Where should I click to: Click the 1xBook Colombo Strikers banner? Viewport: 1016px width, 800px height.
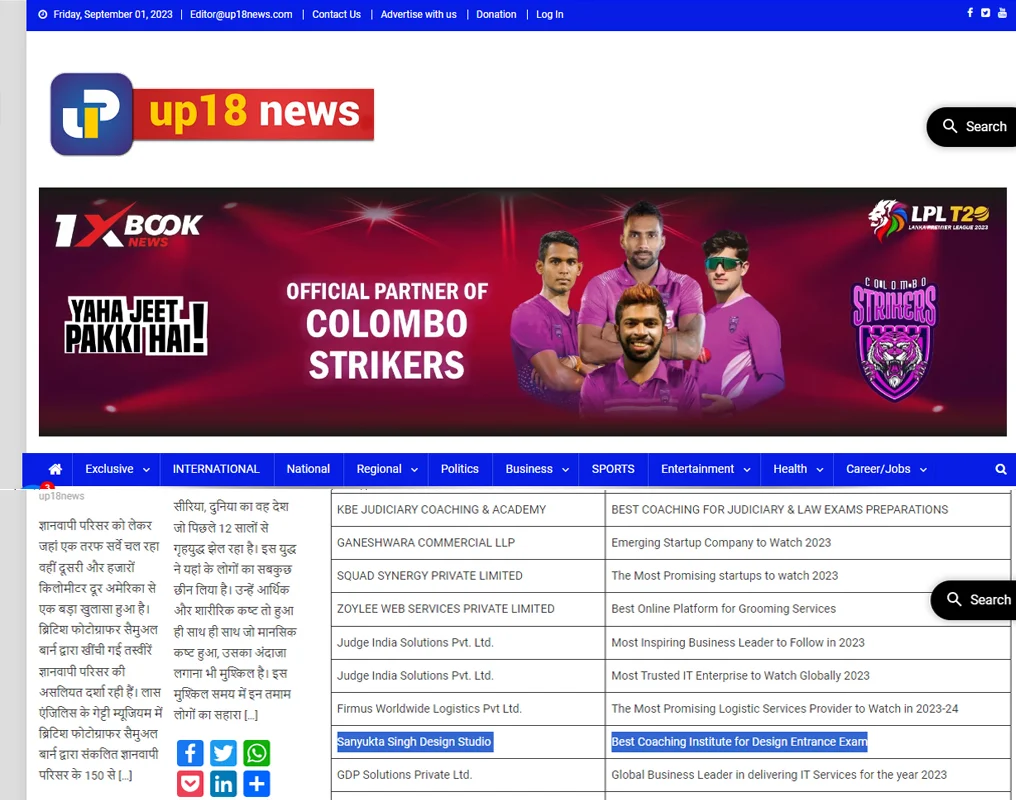coord(522,312)
